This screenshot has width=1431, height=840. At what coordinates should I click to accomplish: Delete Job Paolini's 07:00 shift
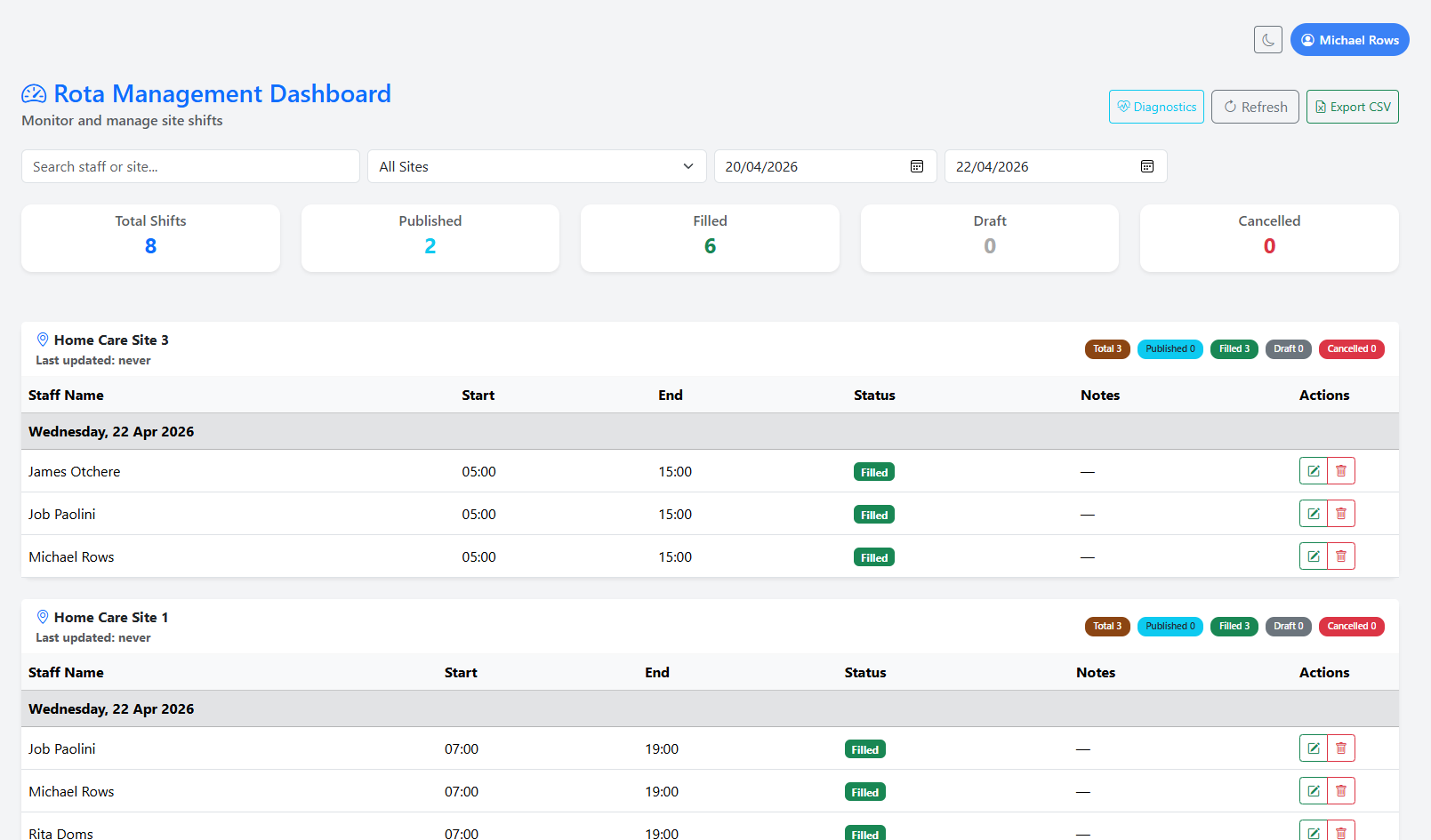click(1341, 748)
